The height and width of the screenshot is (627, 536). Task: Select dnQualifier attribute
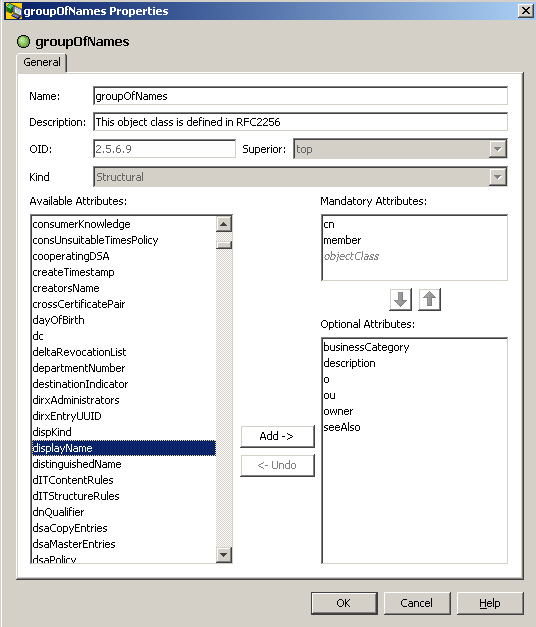pos(124,512)
